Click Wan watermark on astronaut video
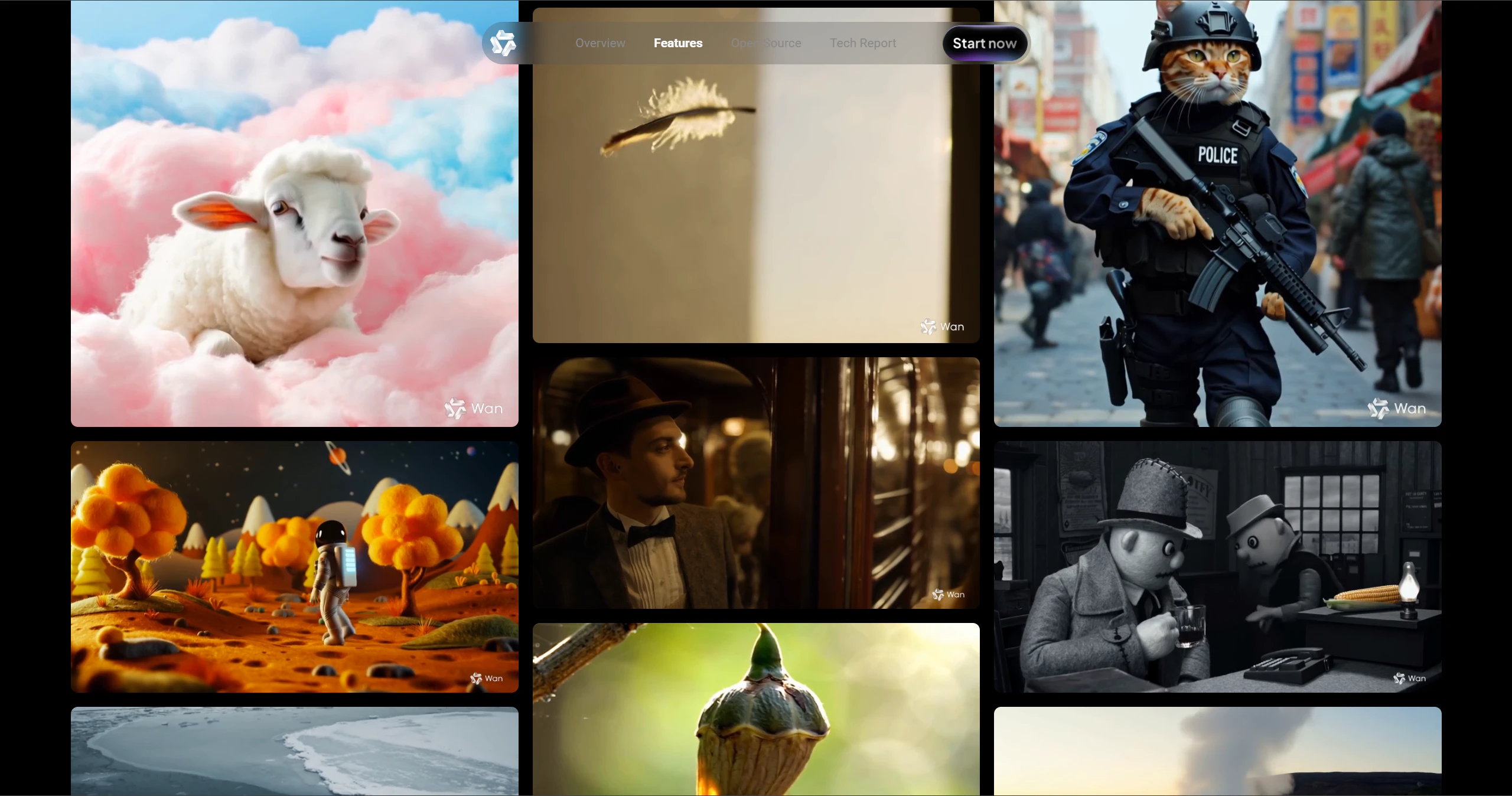Screen dimensions: 1512x796 coord(487,678)
